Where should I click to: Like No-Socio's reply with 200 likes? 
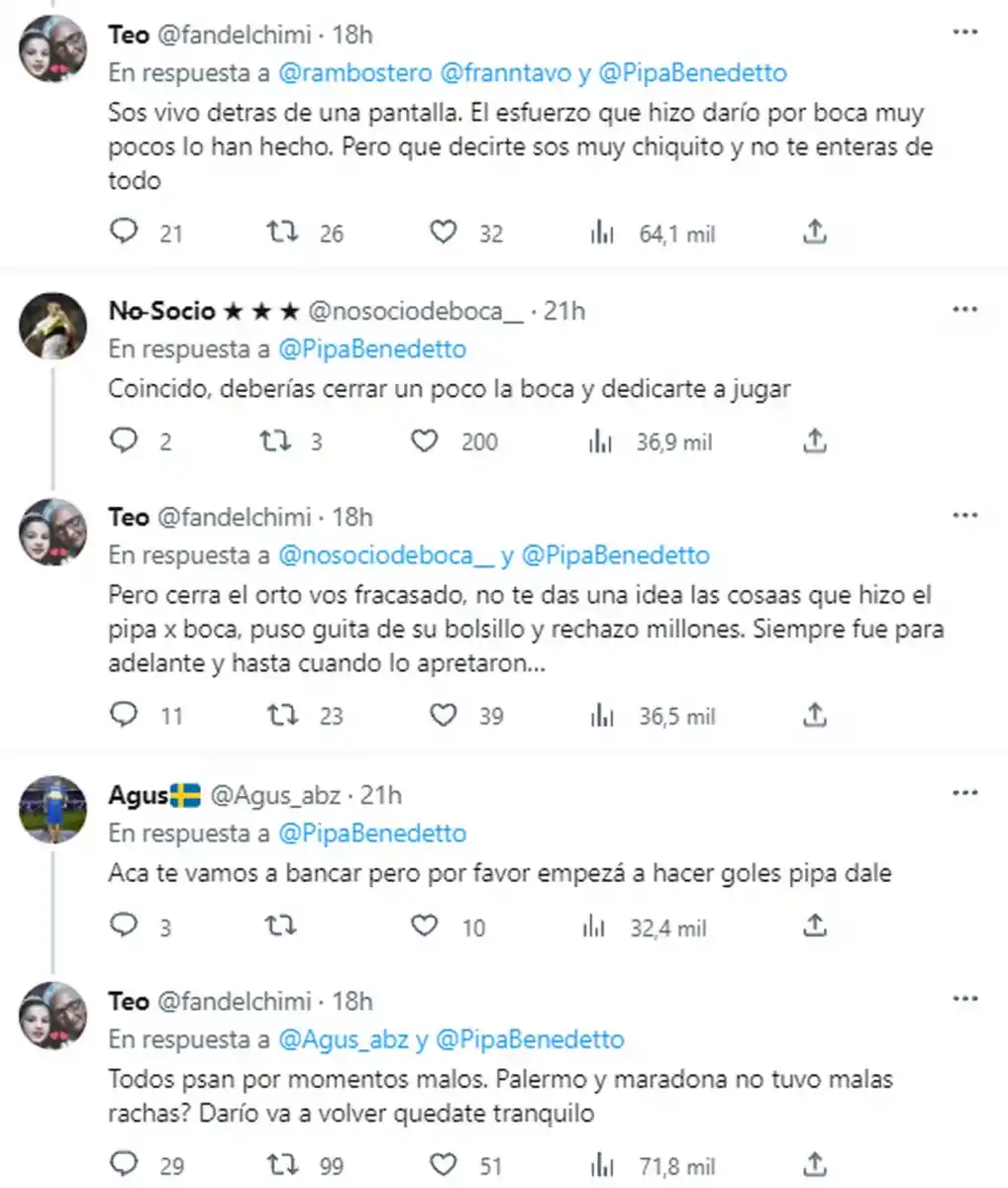(x=426, y=442)
